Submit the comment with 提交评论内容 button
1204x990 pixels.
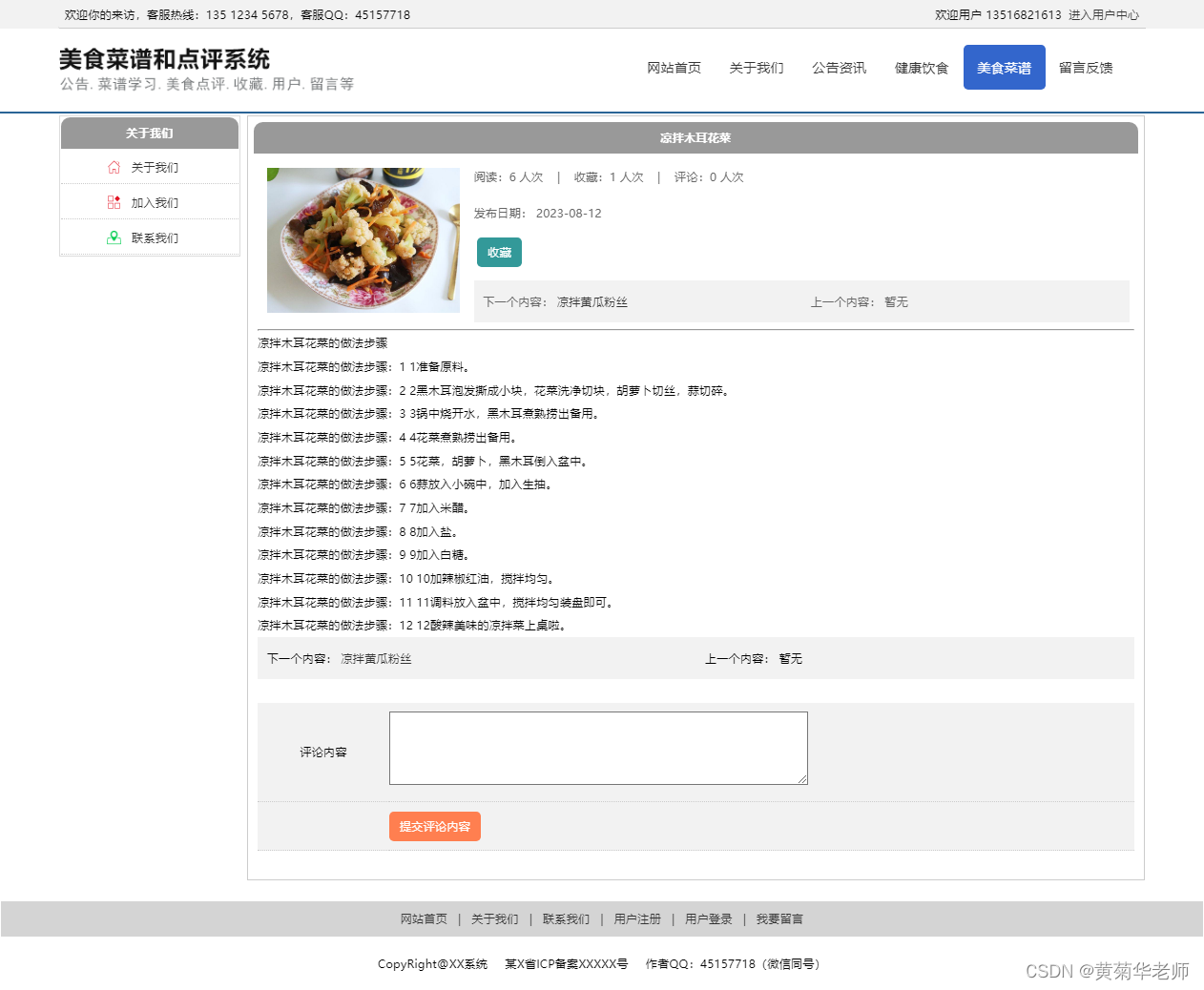point(434,826)
